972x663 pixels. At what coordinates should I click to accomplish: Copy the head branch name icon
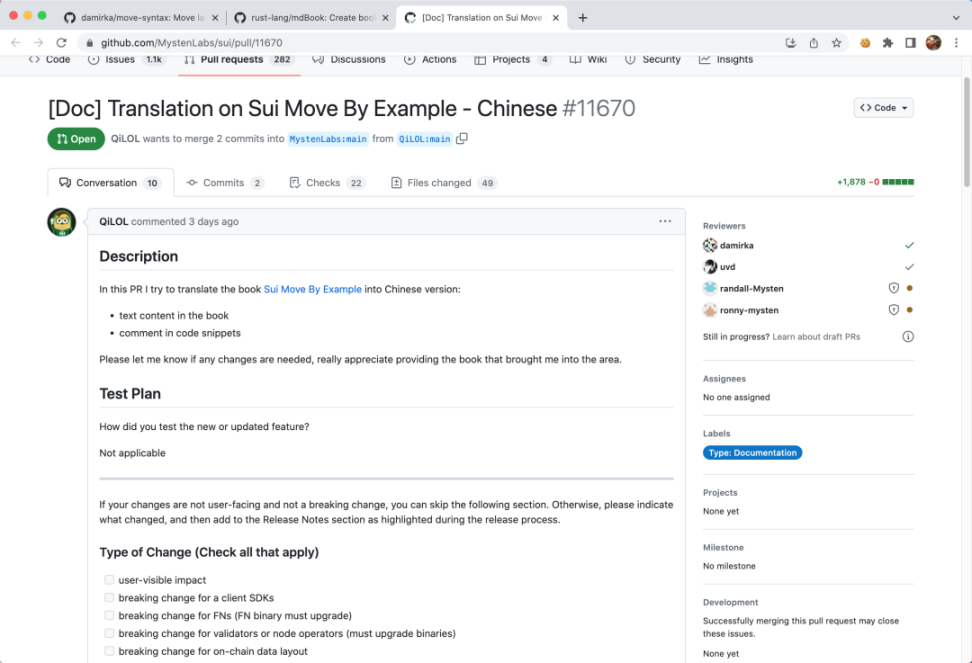point(462,139)
